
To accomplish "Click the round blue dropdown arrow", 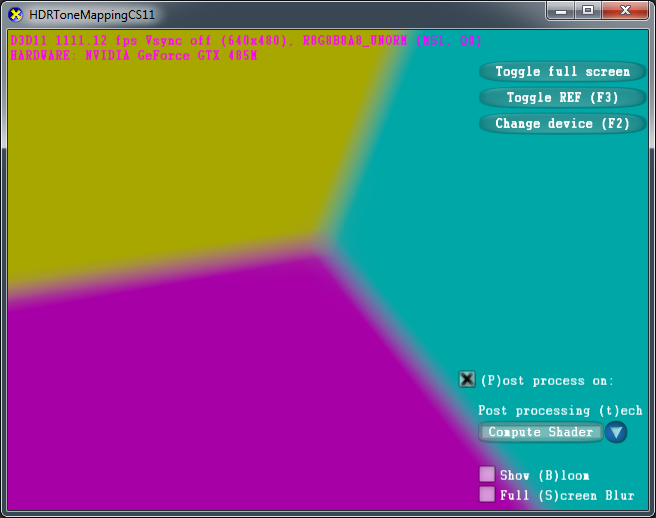I will 616,433.
